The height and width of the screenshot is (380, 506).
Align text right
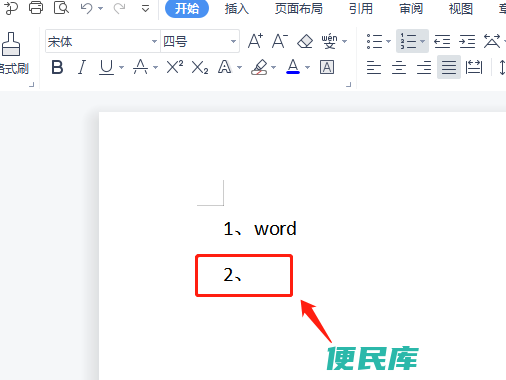(424, 67)
